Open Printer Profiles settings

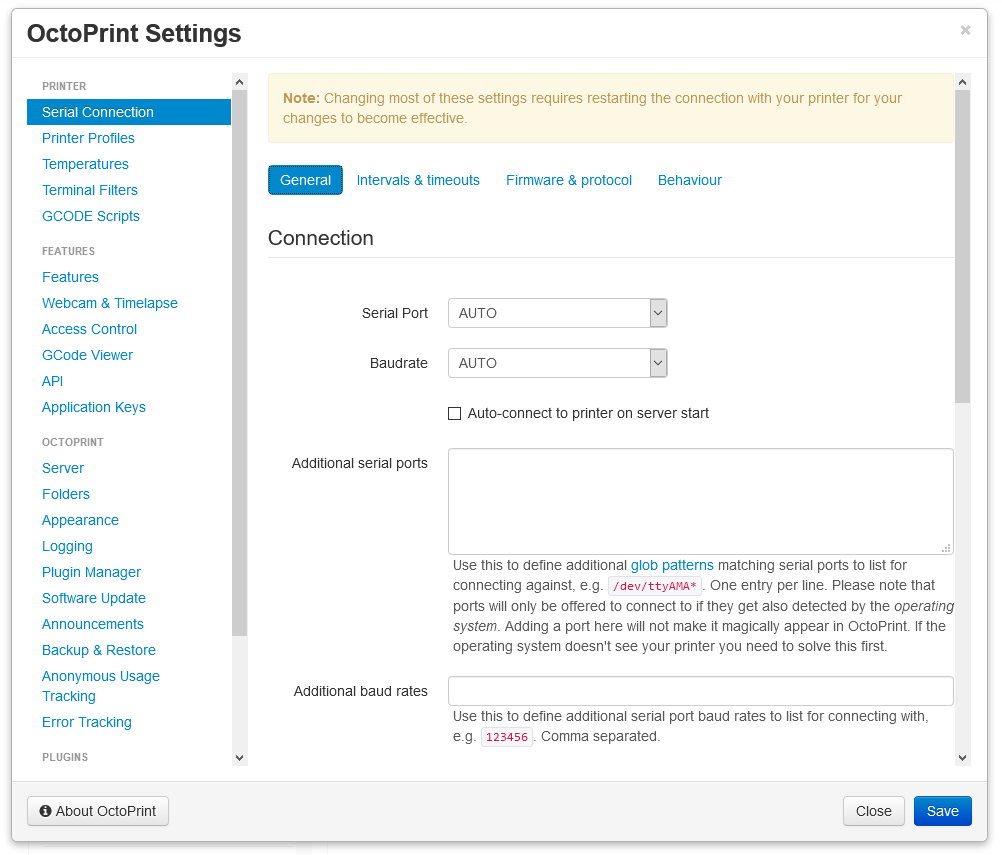click(88, 138)
